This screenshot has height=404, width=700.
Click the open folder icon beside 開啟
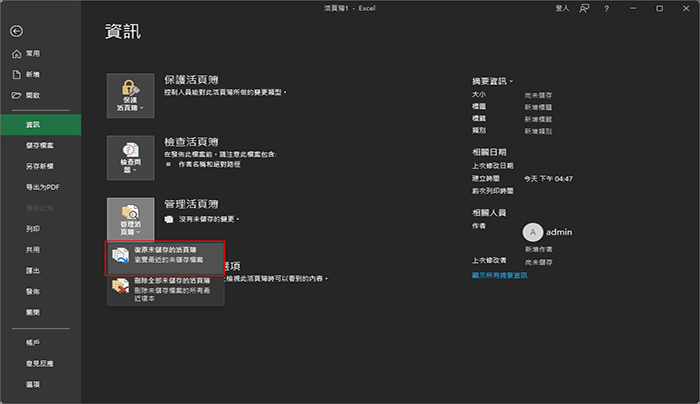[17, 95]
